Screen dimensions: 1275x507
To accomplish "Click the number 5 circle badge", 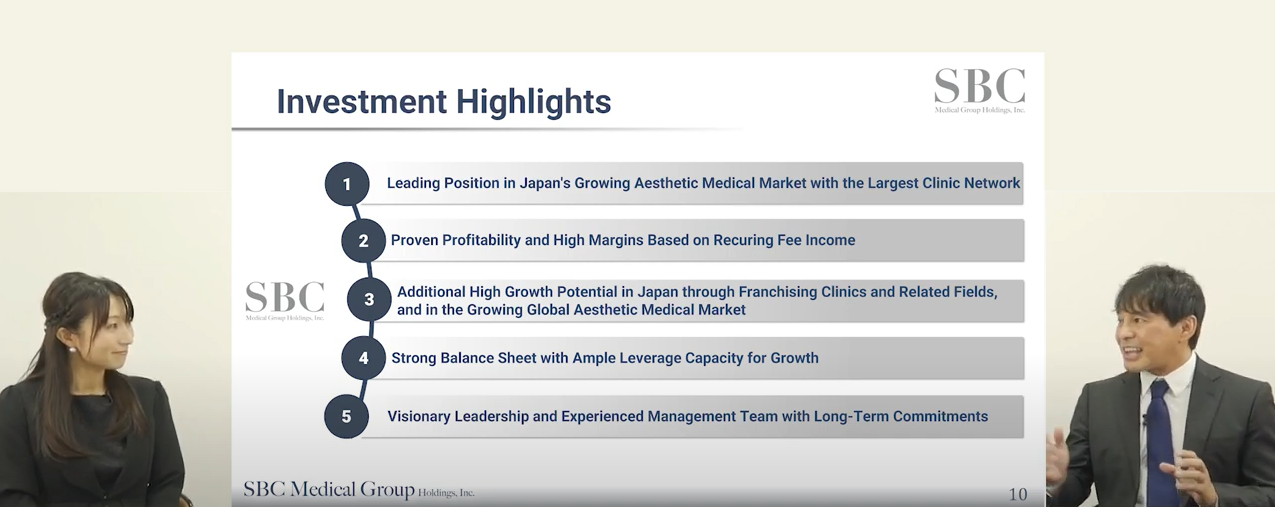I will [347, 416].
